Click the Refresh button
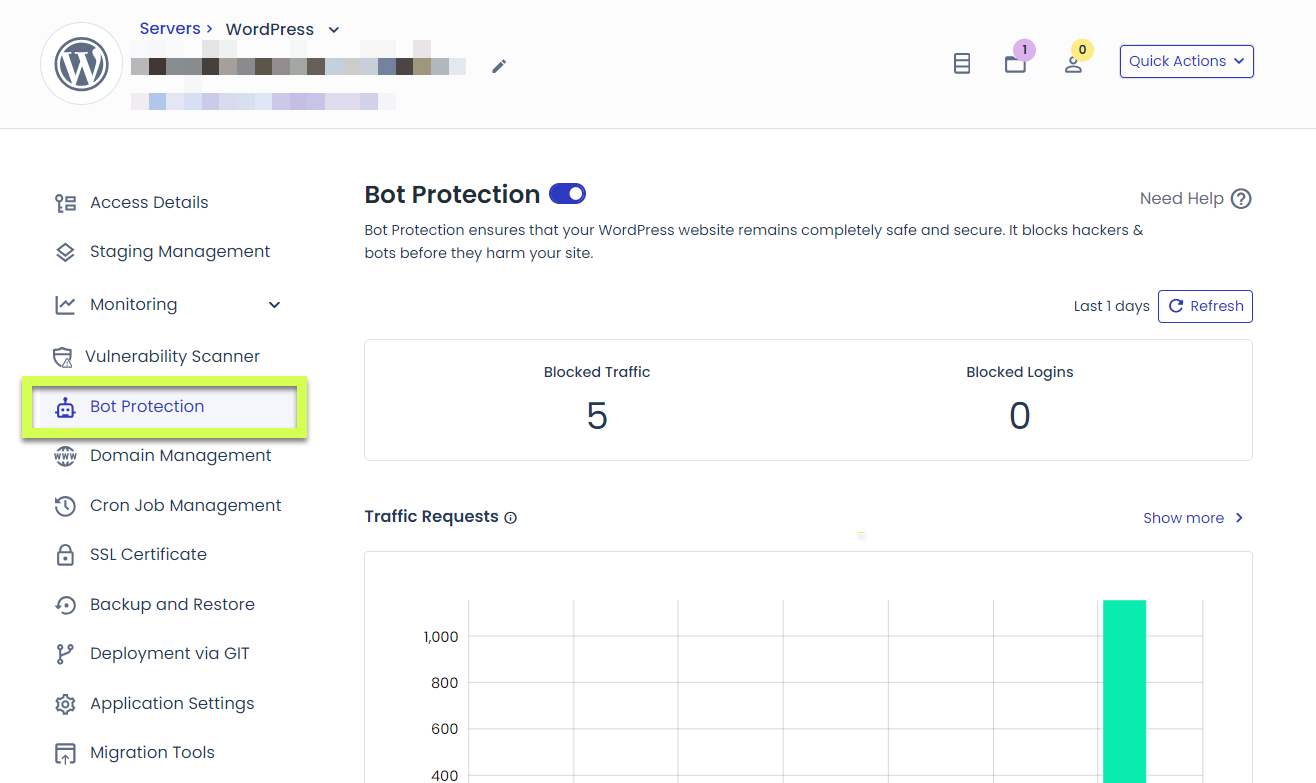The image size is (1316, 783). pyautogui.click(x=1205, y=307)
